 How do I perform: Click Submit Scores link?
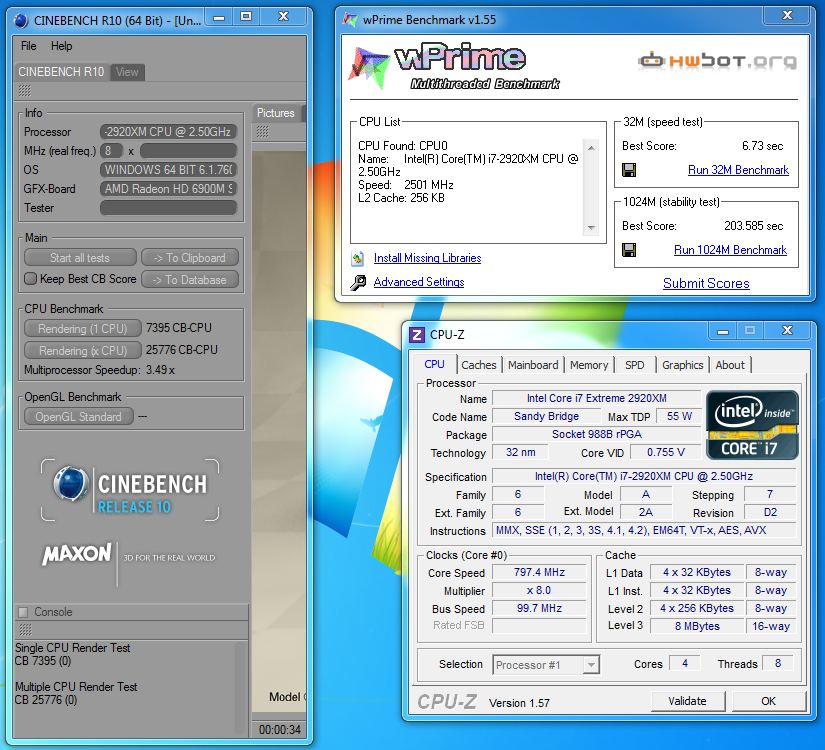point(706,284)
